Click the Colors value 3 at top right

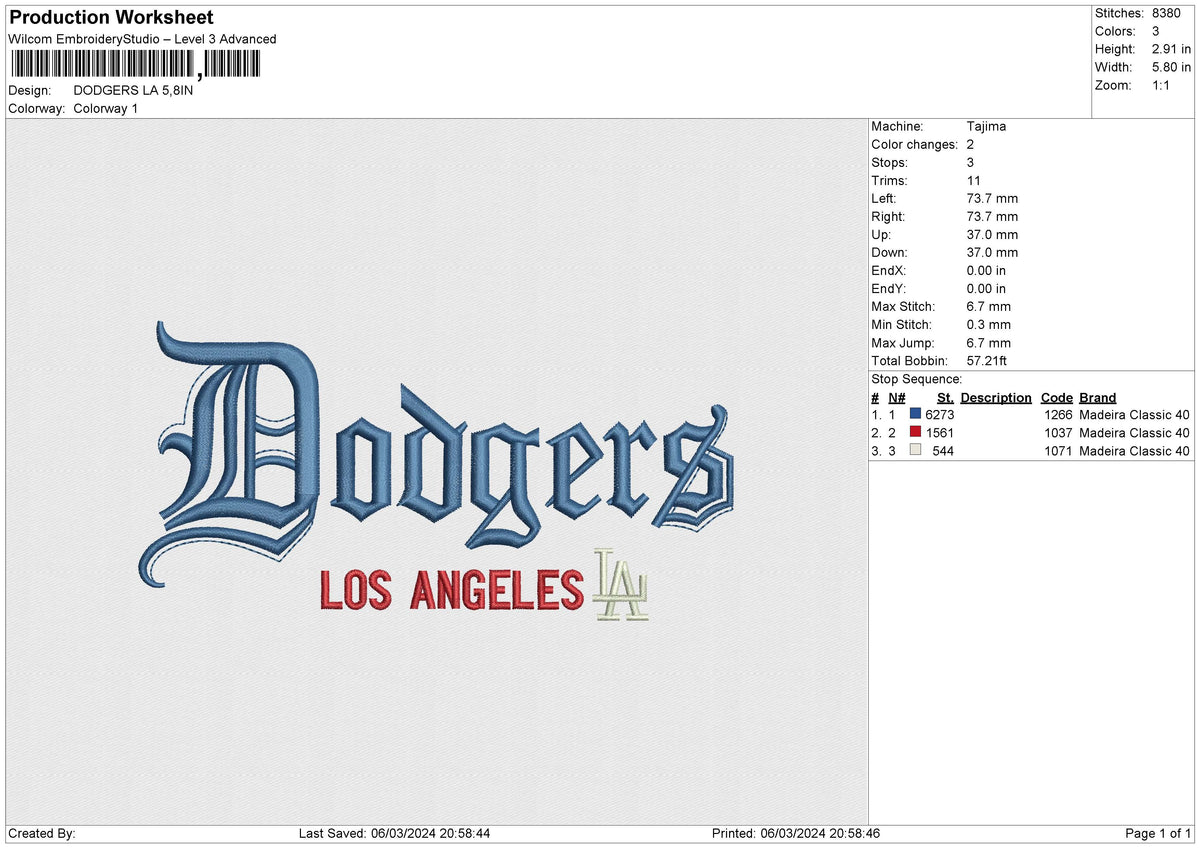pyautogui.click(x=1156, y=31)
